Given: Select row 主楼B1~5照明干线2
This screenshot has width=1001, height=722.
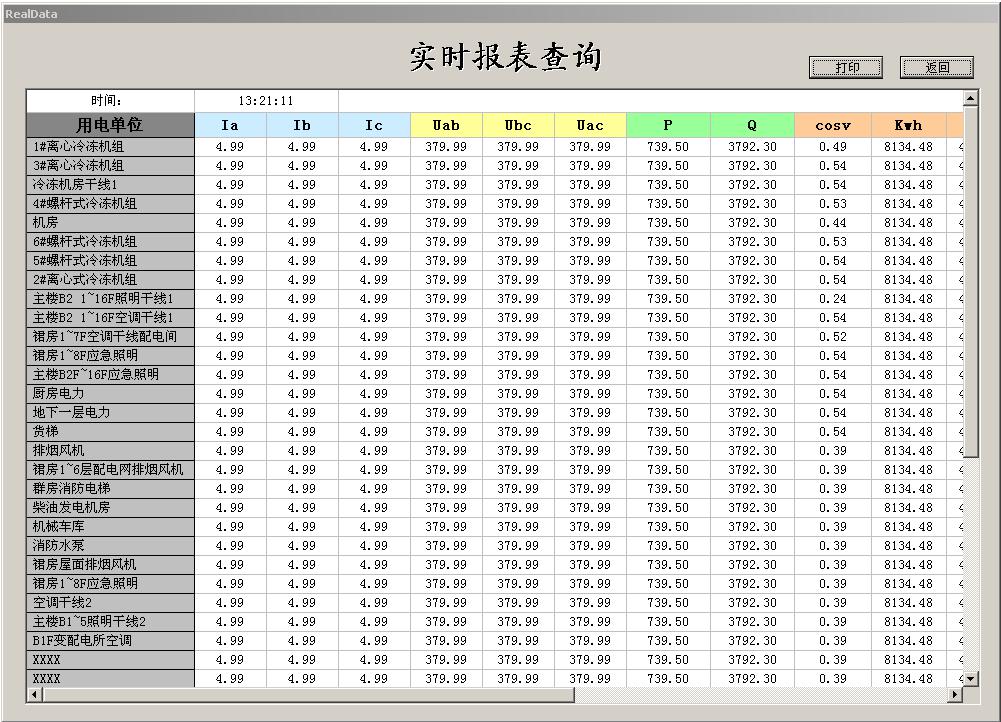Looking at the screenshot, I should point(110,622).
